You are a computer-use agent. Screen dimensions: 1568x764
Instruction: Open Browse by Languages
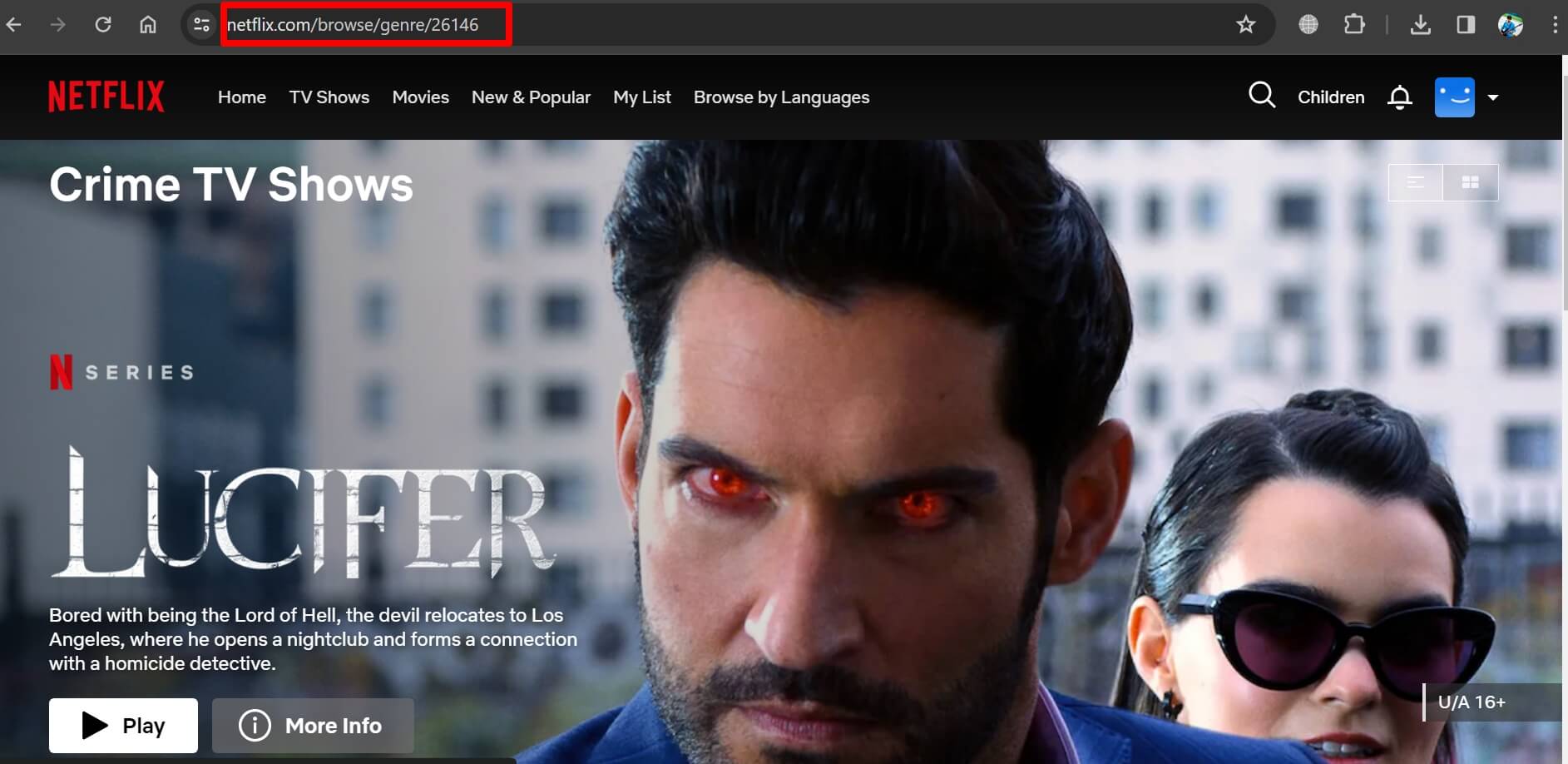pos(782,97)
